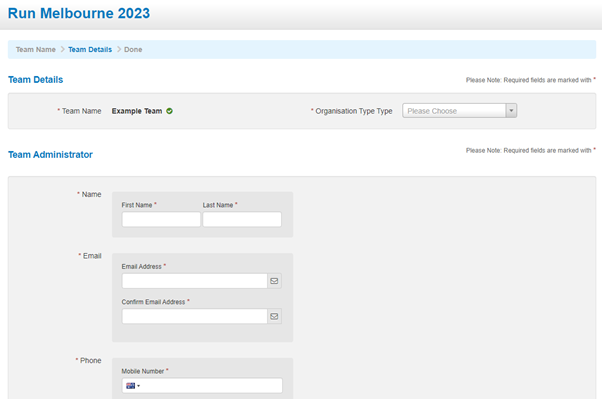This screenshot has height=399, width=602.
Task: Click the Email field group label
Action: click(x=92, y=256)
